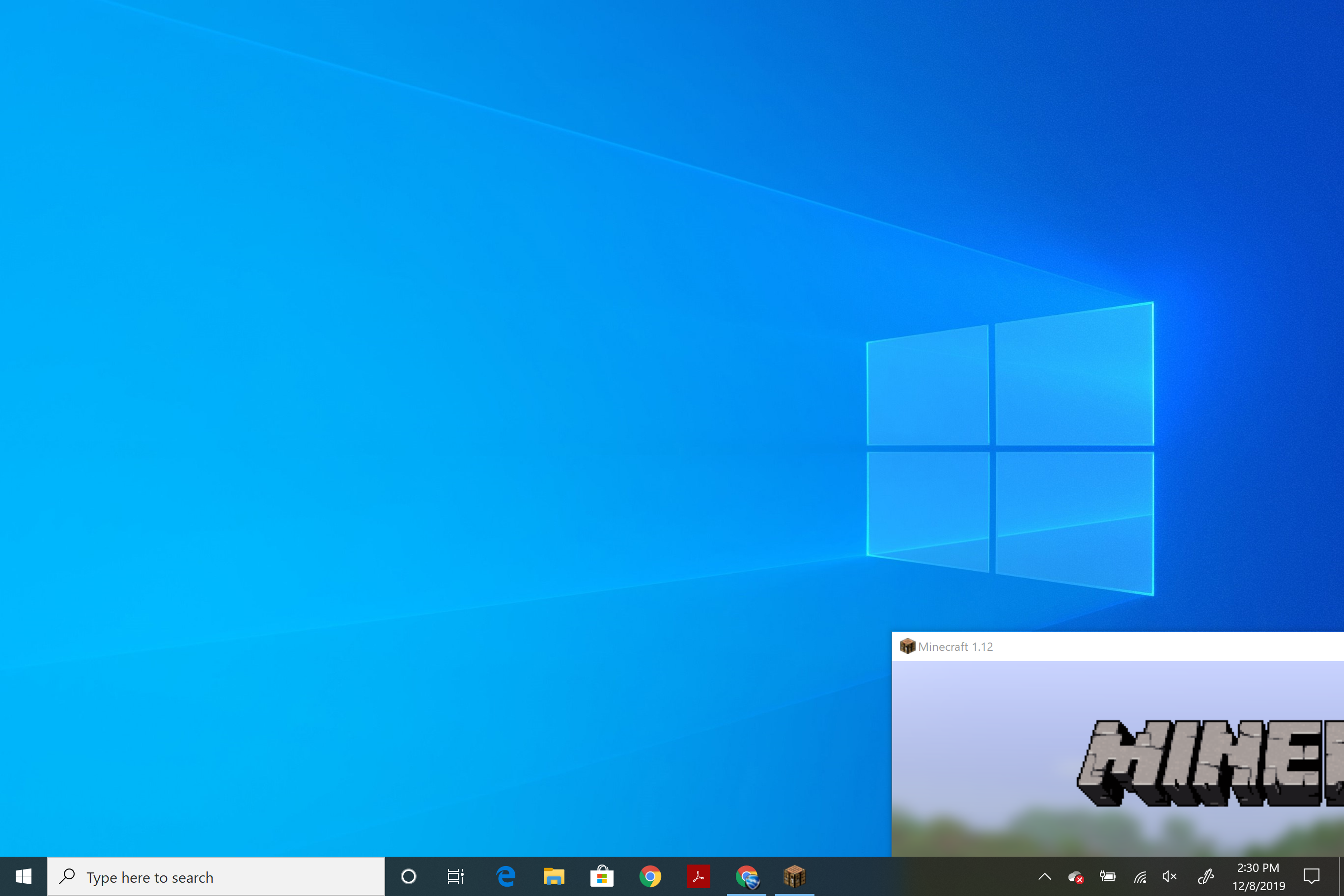The width and height of the screenshot is (1344, 896).
Task: Open Microsoft Store from the taskbar
Action: coord(602,876)
